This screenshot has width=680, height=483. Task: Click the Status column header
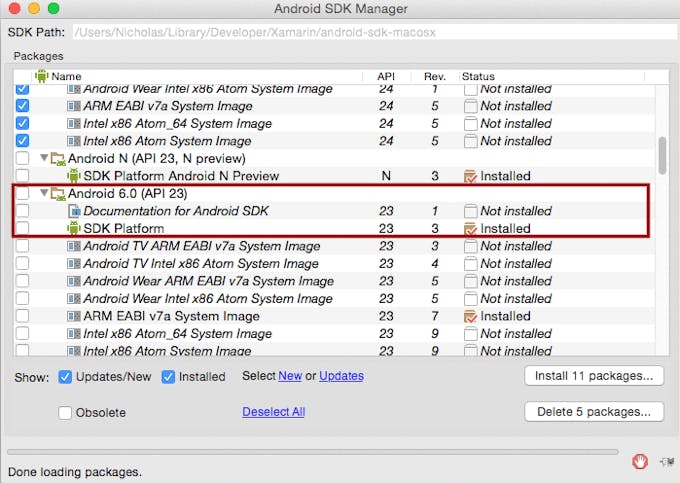(478, 76)
